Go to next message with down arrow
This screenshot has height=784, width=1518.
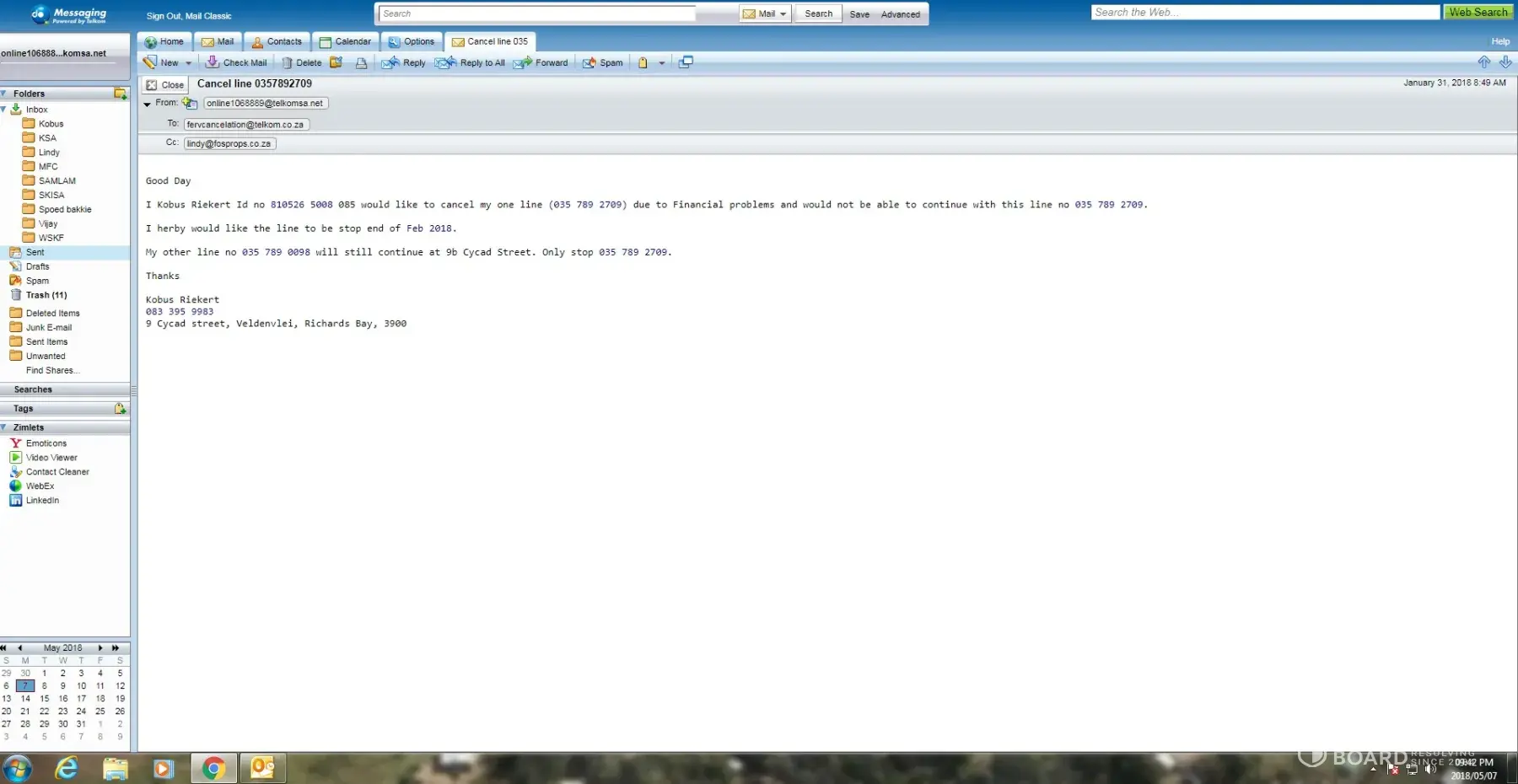click(x=1505, y=62)
